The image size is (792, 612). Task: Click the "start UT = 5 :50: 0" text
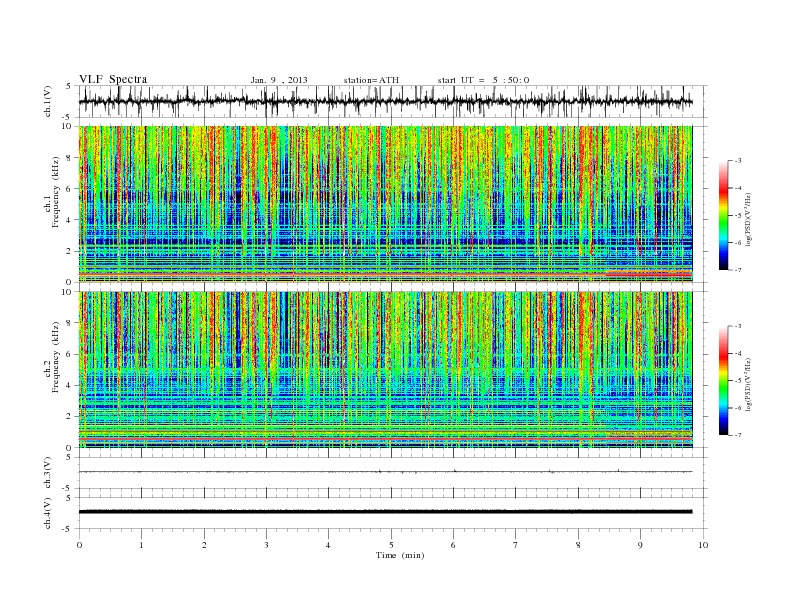(483, 80)
